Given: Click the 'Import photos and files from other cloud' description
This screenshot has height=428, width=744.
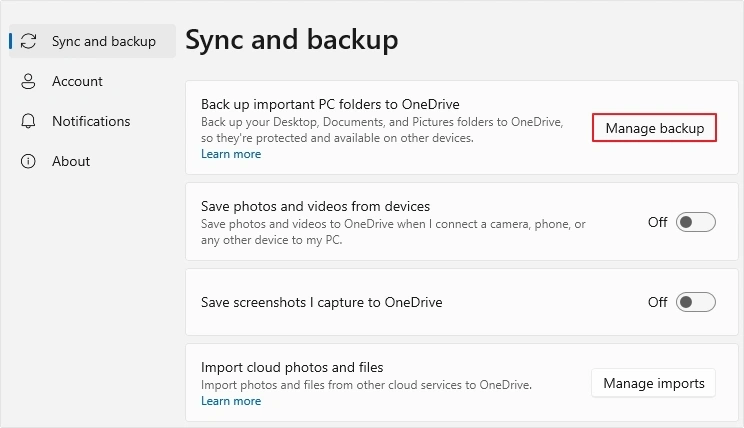Looking at the screenshot, I should [x=366, y=385].
